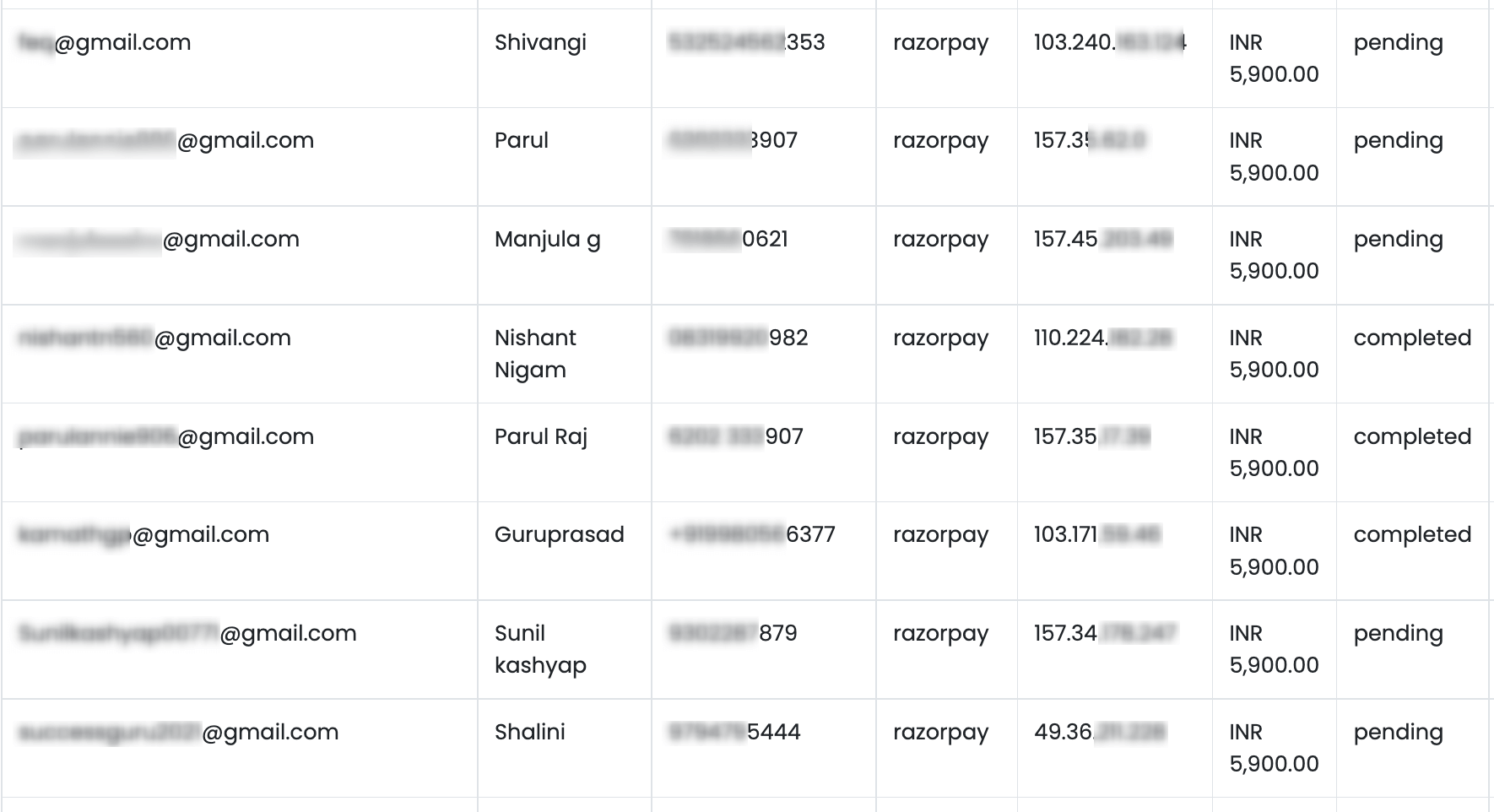Select the Parul Raj name cell
The width and height of the screenshot is (1494, 812).
coord(540,436)
